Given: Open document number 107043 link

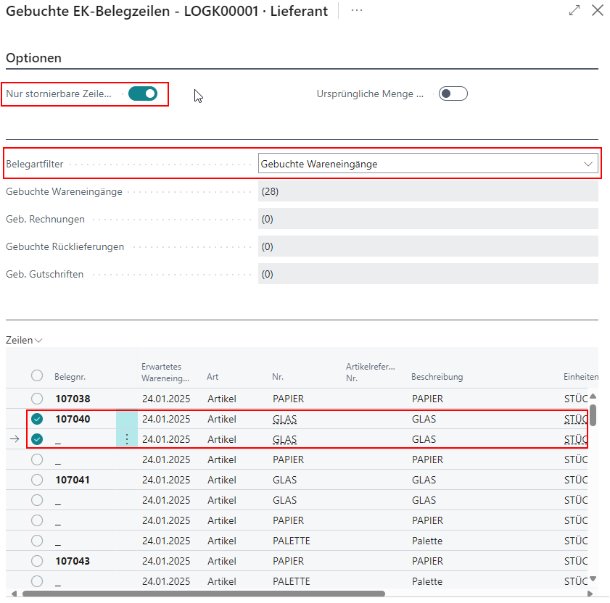Looking at the screenshot, I should (x=72, y=561).
